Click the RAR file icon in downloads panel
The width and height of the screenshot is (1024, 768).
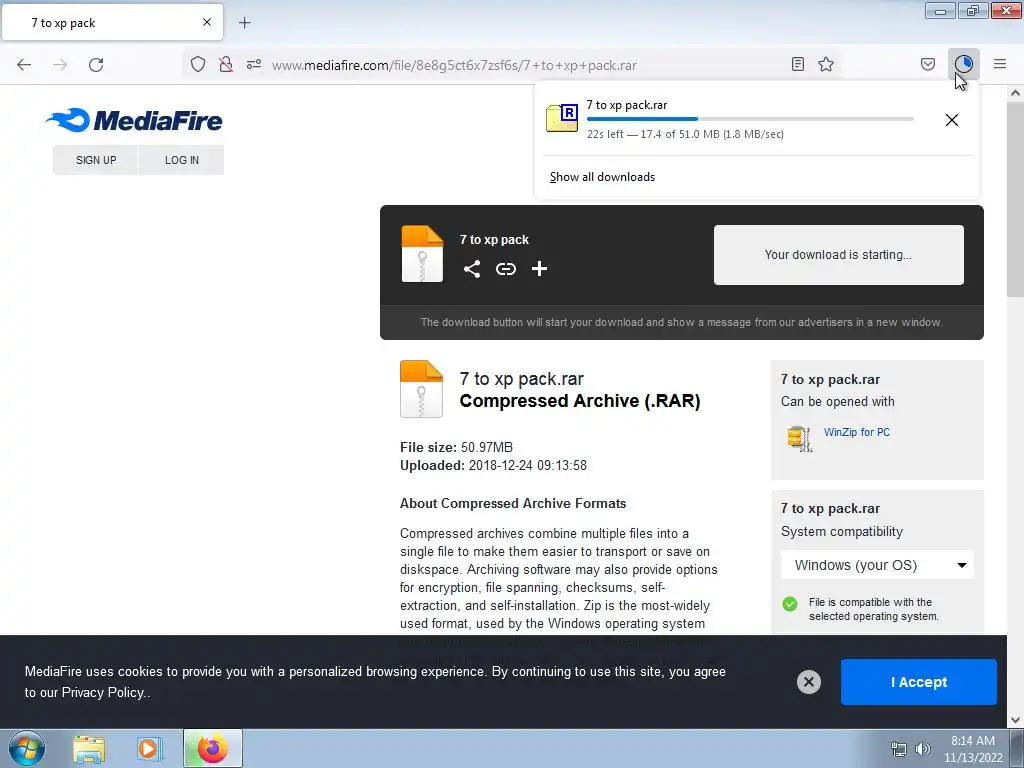(x=562, y=118)
